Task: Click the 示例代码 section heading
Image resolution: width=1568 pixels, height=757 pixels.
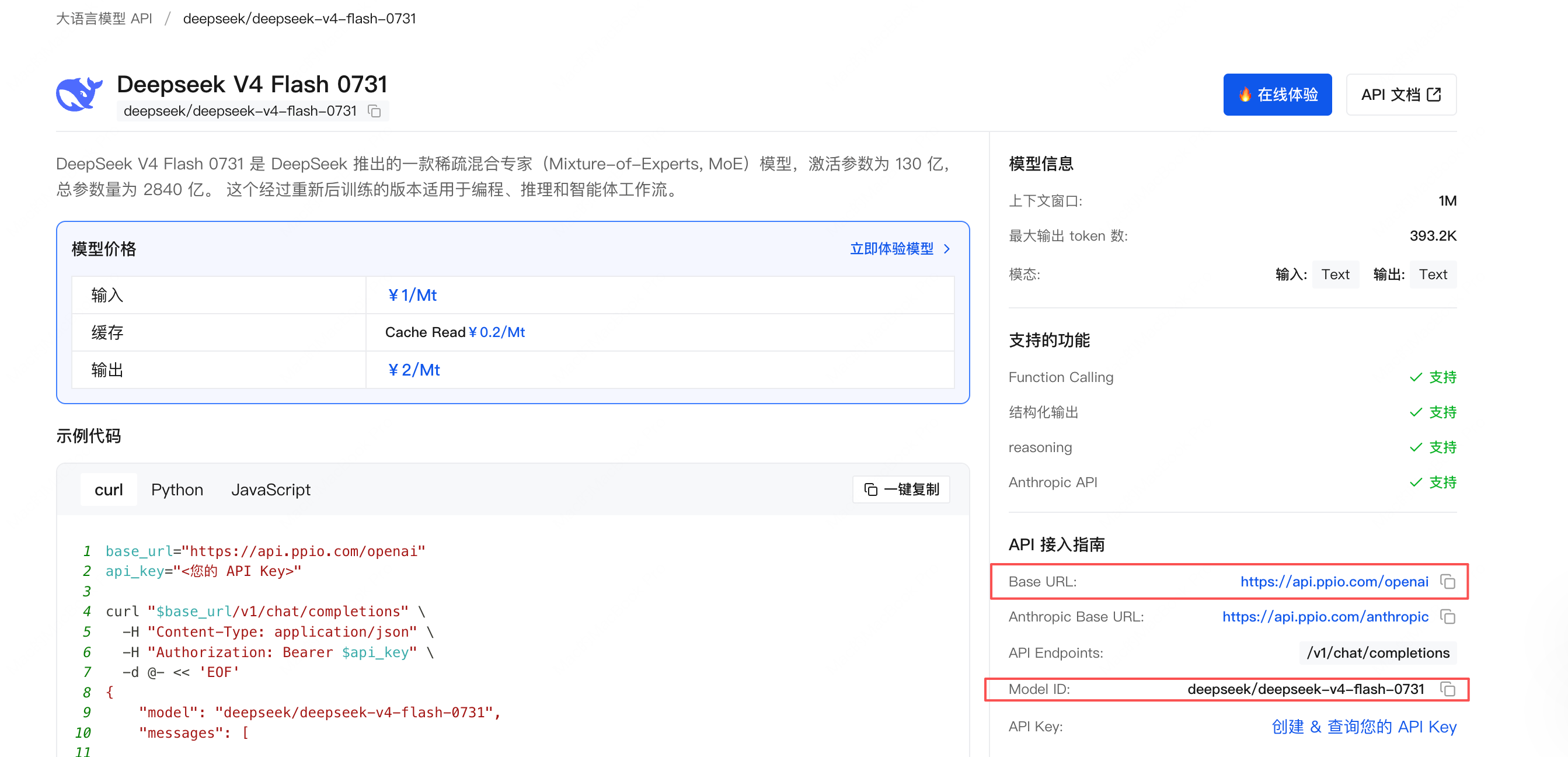Action: [88, 436]
